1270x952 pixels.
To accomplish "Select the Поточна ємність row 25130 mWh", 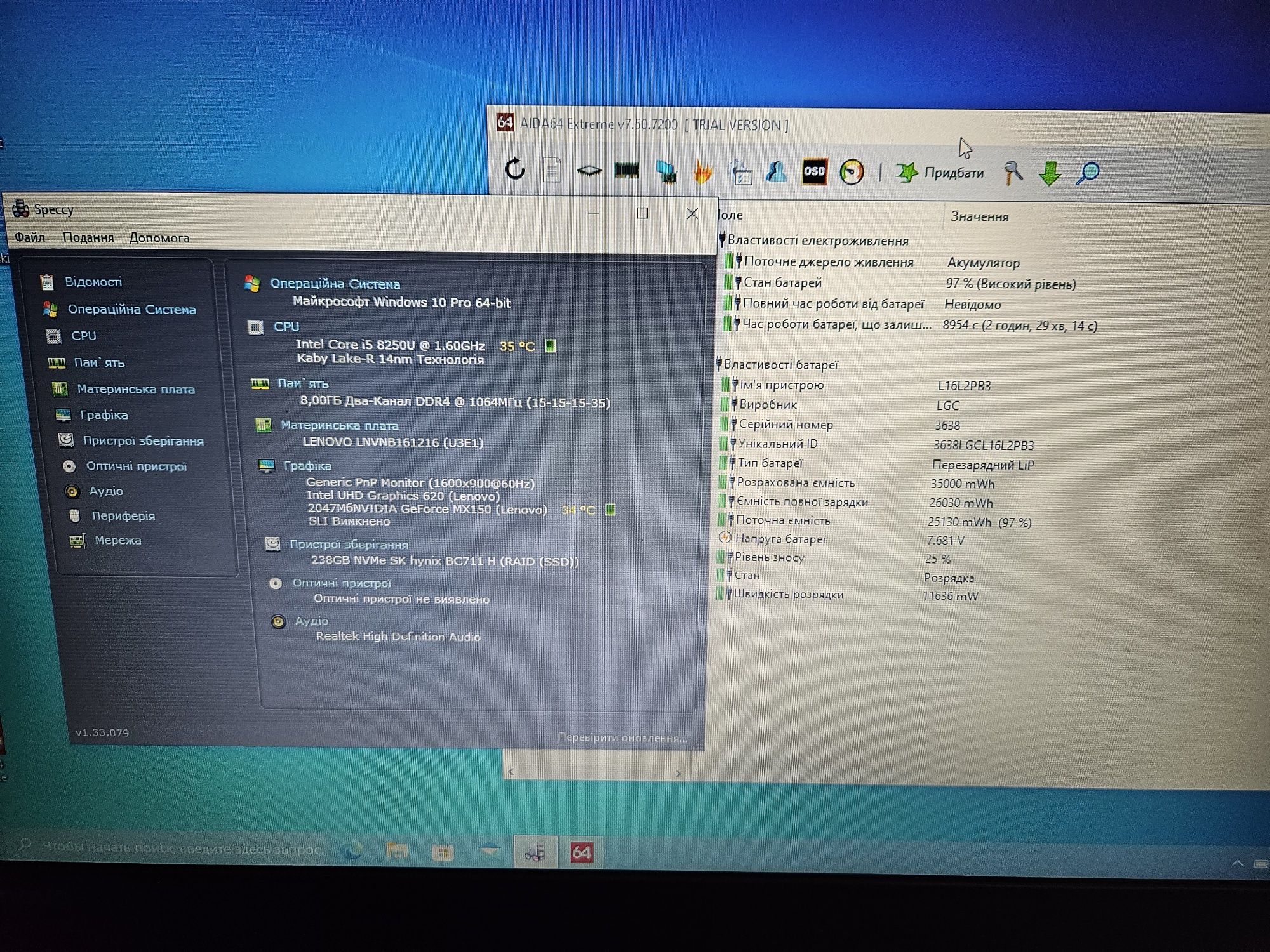I will (874, 521).
